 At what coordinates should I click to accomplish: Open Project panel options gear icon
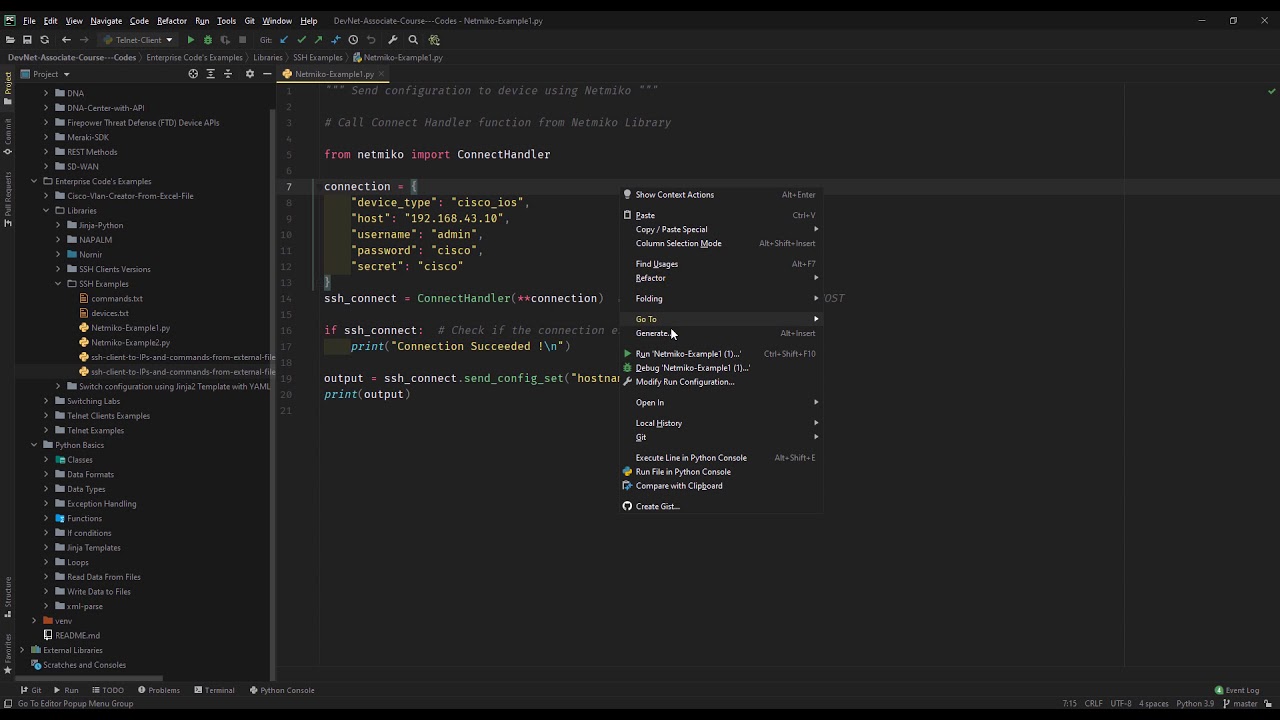(x=250, y=74)
